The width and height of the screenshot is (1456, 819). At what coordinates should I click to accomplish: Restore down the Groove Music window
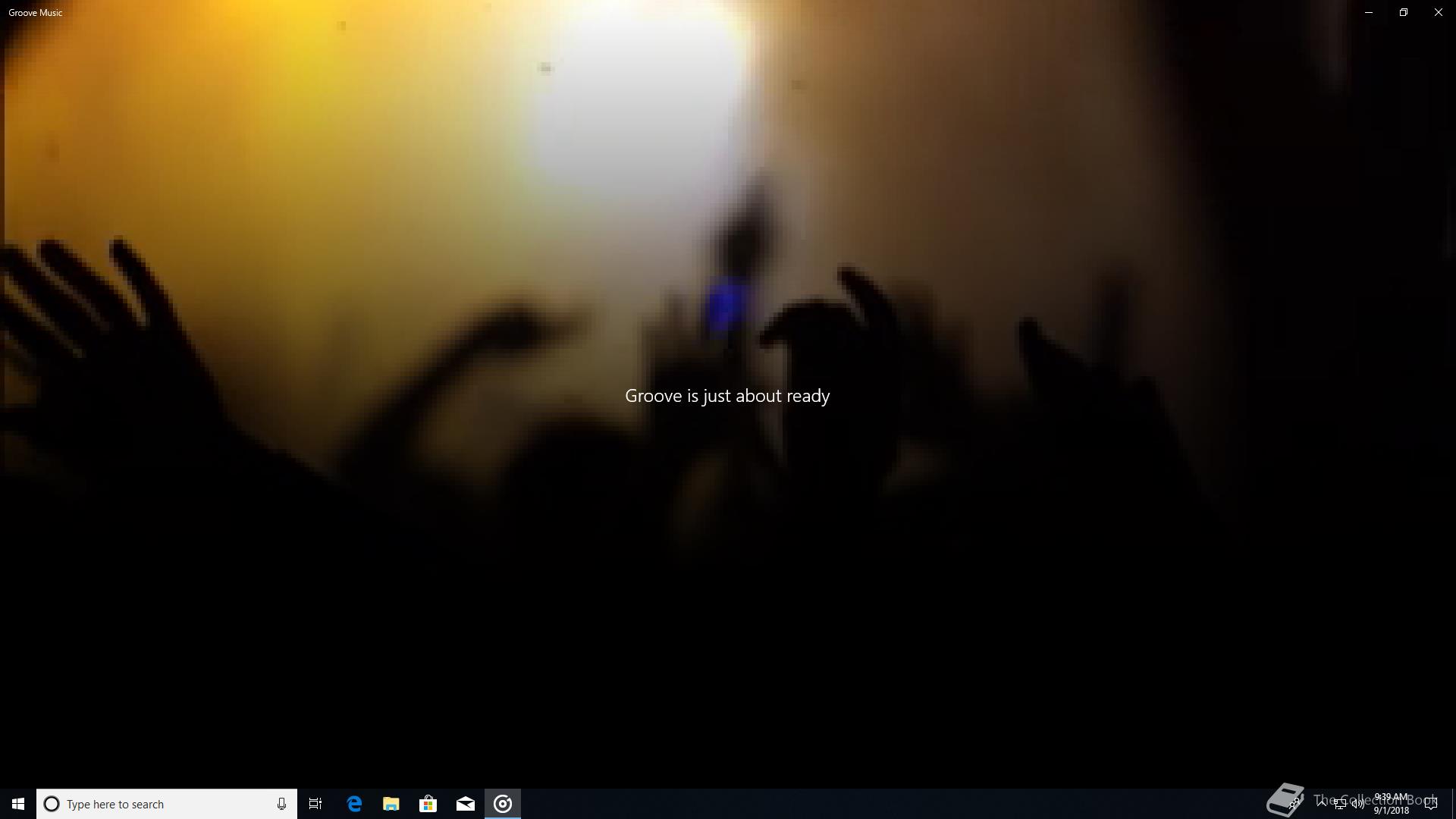(x=1404, y=12)
